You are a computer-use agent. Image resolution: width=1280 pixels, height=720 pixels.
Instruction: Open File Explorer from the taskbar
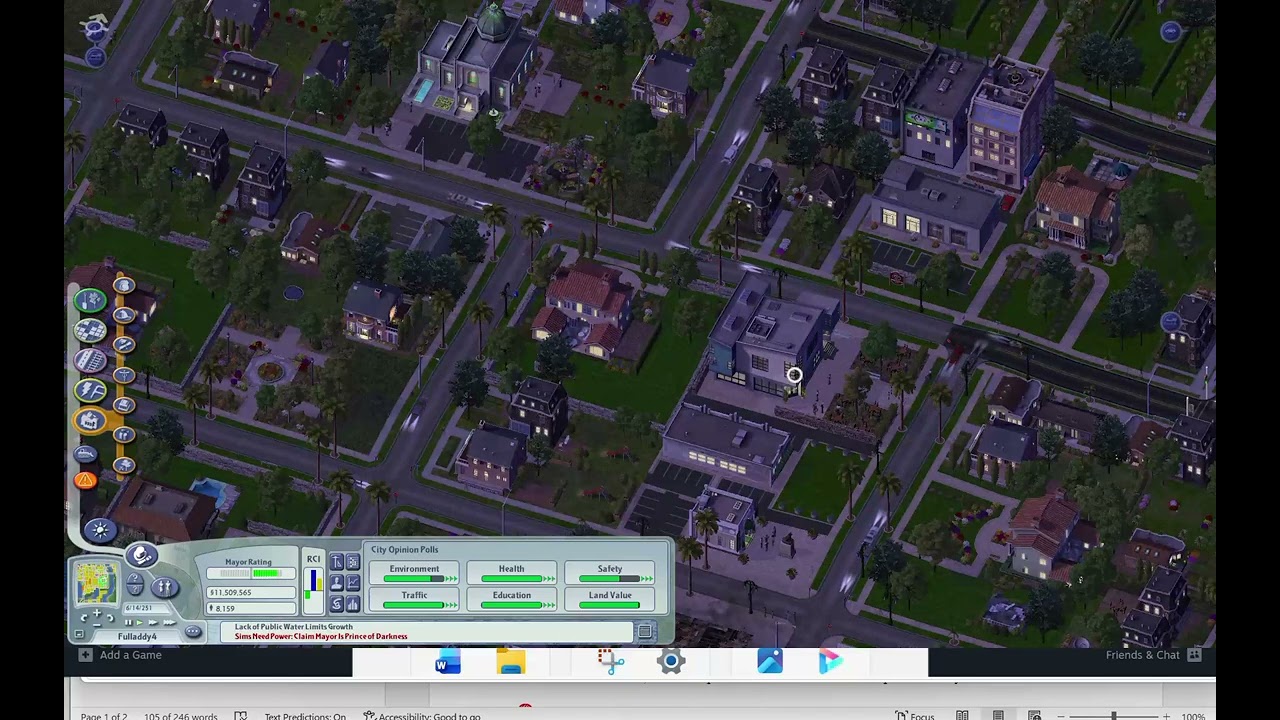510,662
